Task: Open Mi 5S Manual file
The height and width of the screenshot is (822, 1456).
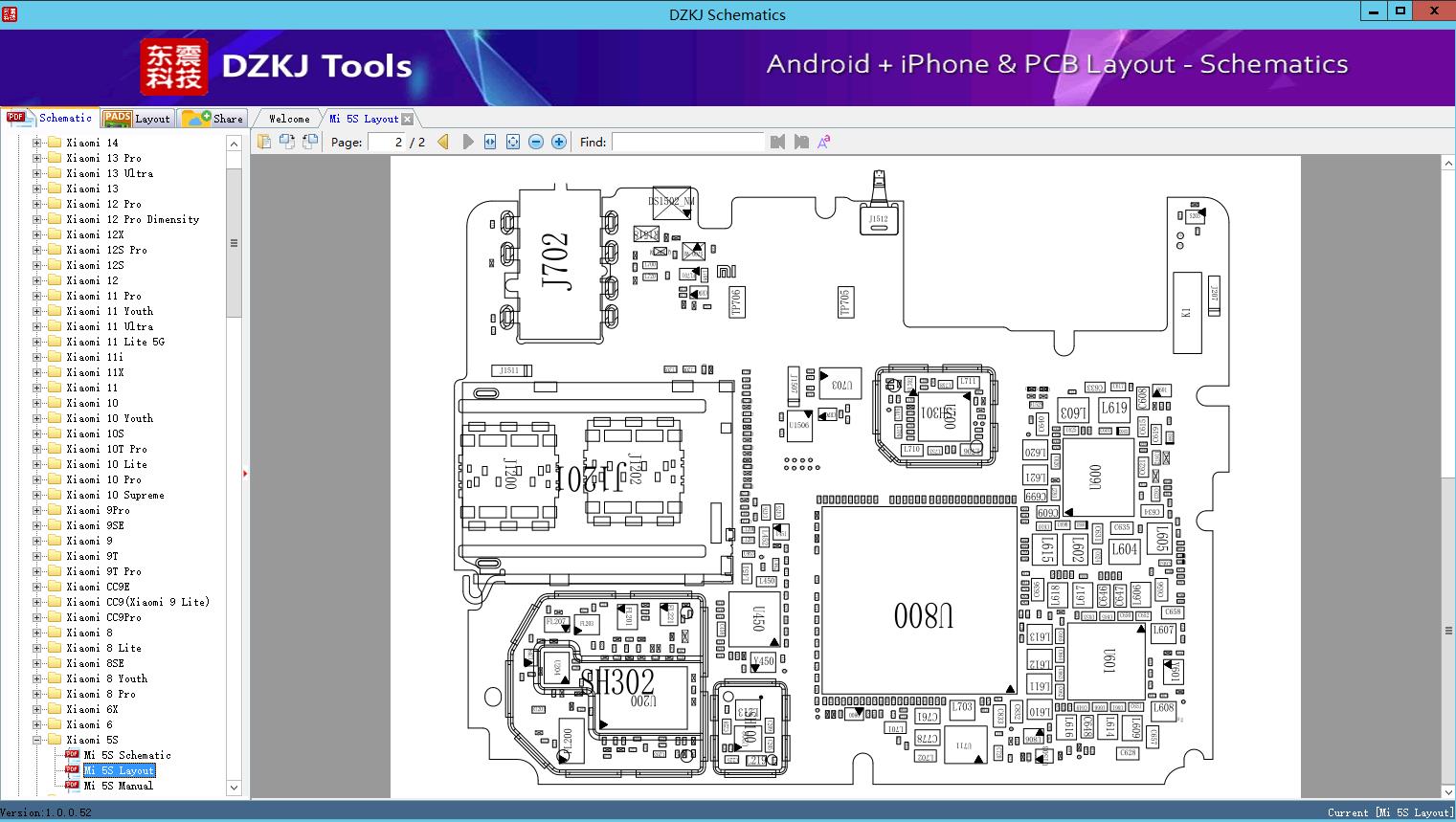Action: point(119,786)
